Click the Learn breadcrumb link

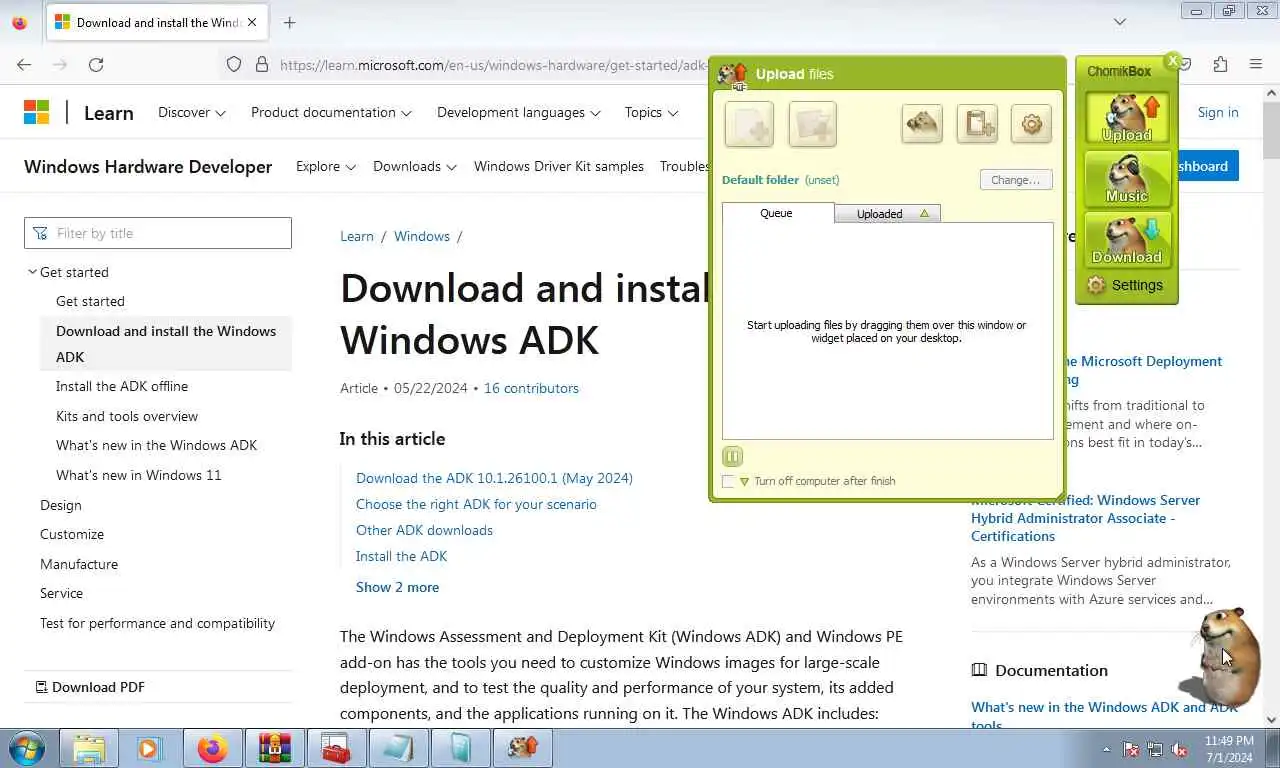(357, 236)
